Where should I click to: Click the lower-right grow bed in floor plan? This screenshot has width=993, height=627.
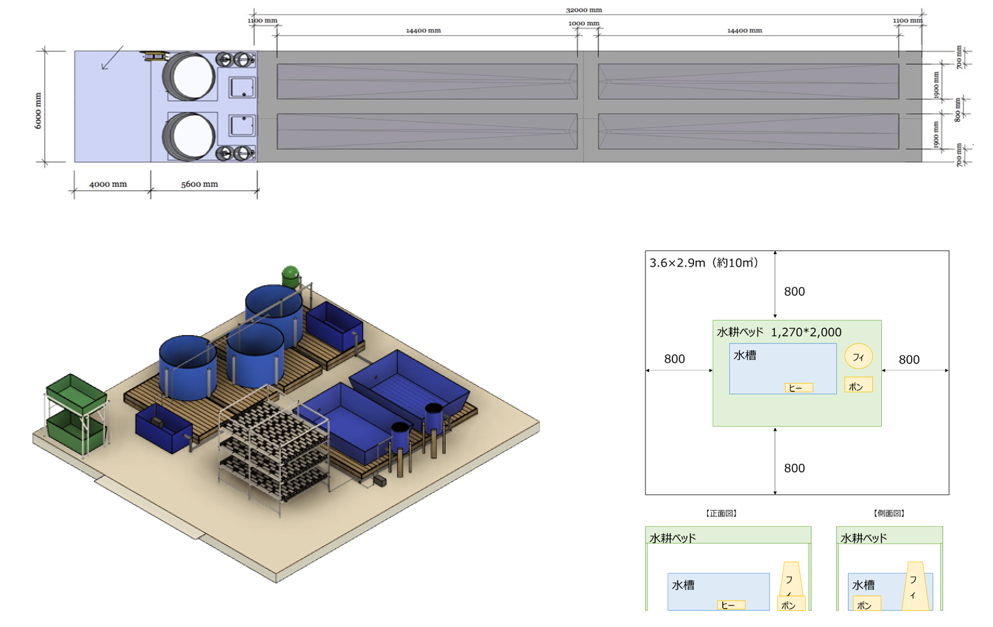749,131
